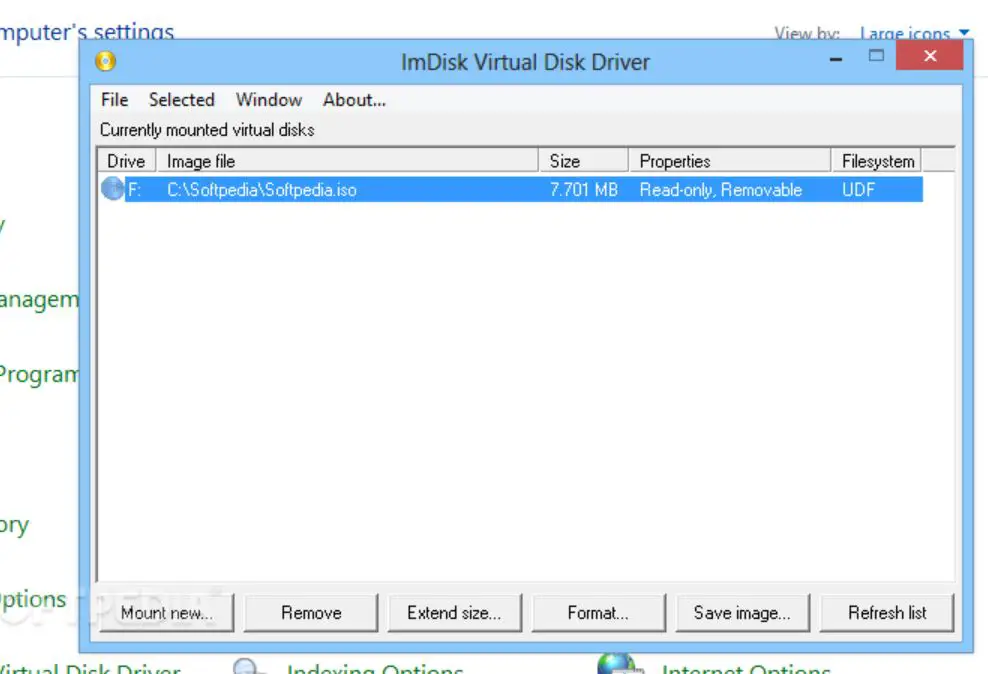Open the File menu
This screenshot has width=988, height=674.
115,100
